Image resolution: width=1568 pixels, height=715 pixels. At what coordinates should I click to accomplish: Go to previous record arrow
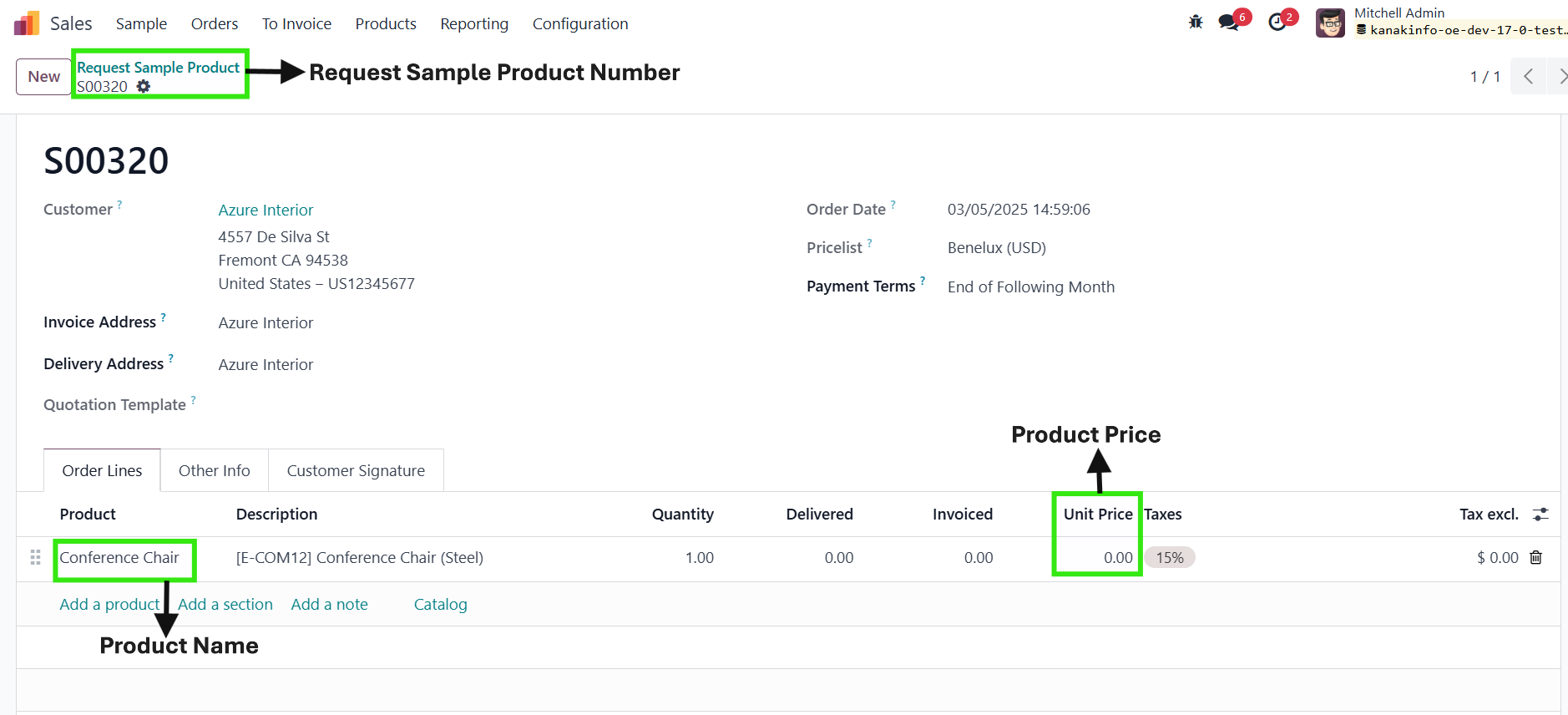(1529, 76)
